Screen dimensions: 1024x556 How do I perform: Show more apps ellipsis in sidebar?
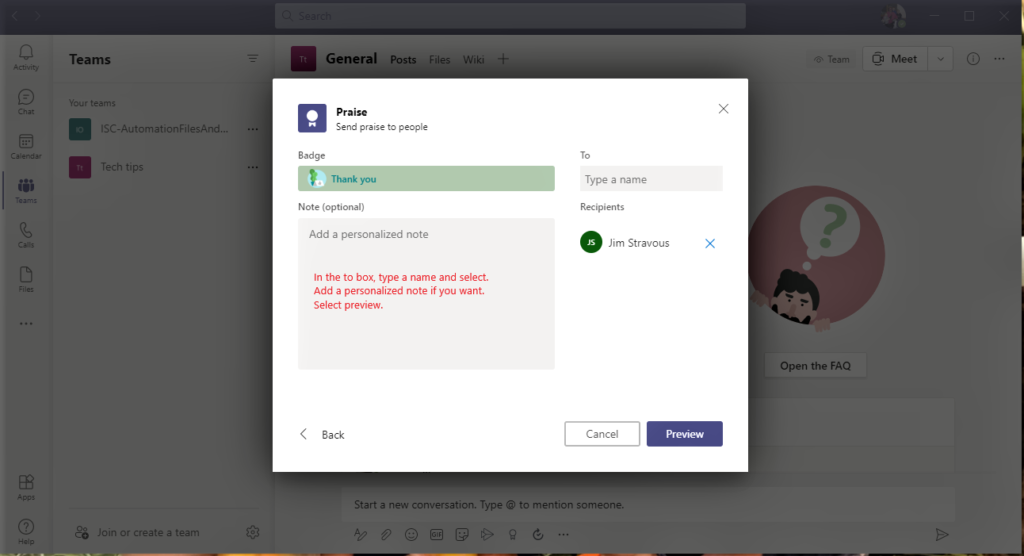26,323
